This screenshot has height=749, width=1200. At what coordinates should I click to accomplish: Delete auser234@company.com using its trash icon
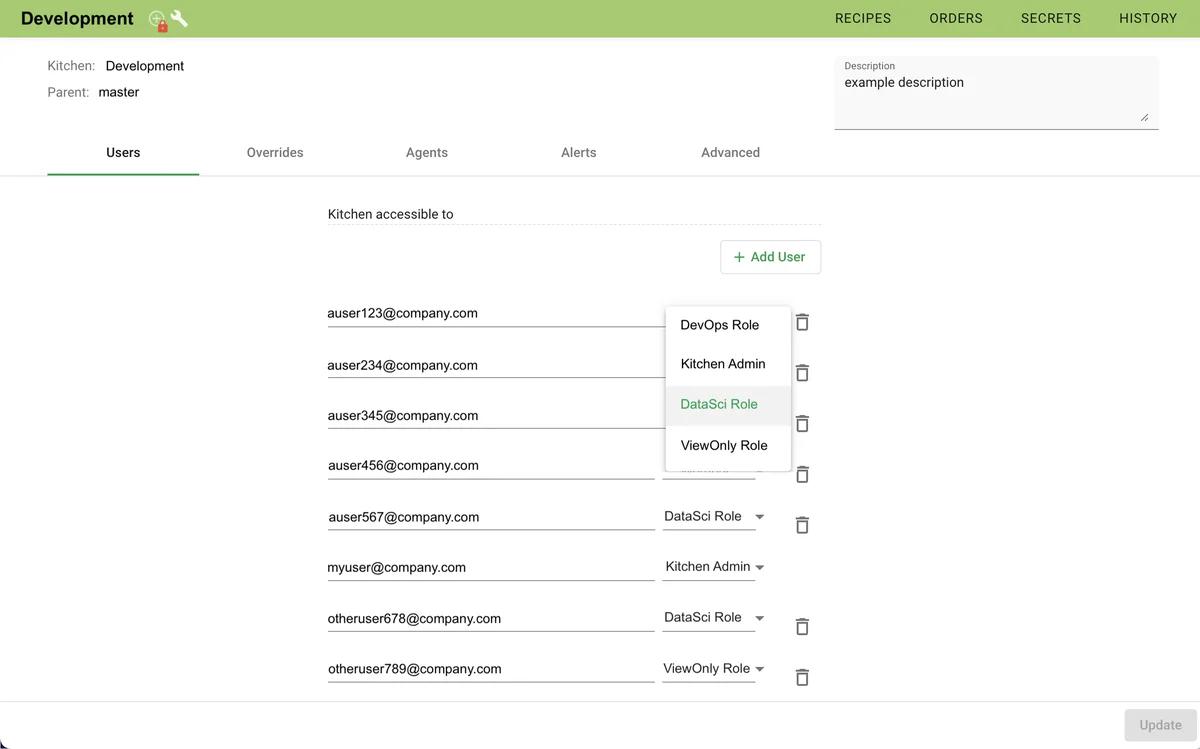(801, 372)
